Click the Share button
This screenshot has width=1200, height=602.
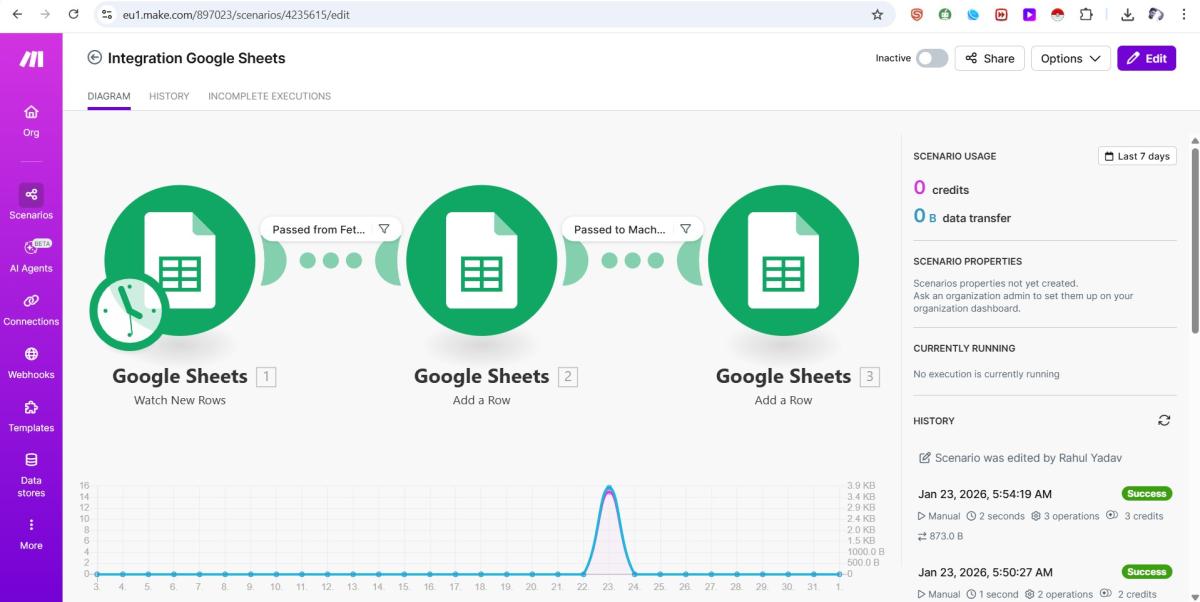pyautogui.click(x=989, y=59)
